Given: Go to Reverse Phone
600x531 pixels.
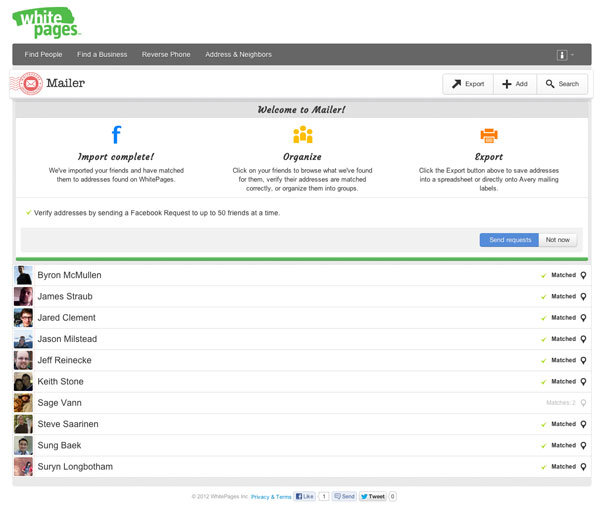Looking at the screenshot, I should 166,54.
